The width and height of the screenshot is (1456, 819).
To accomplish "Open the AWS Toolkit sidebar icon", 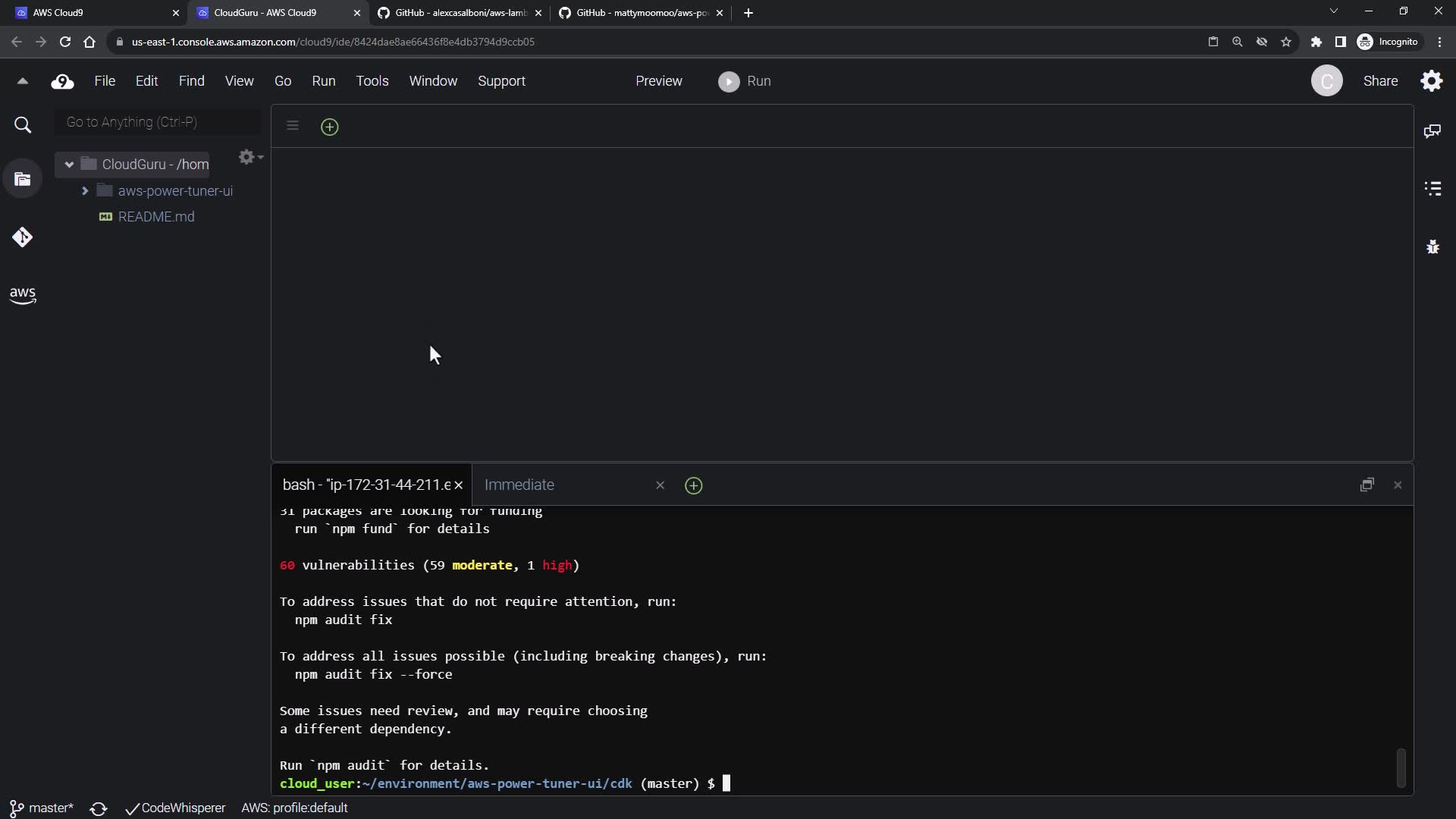I will (x=23, y=295).
